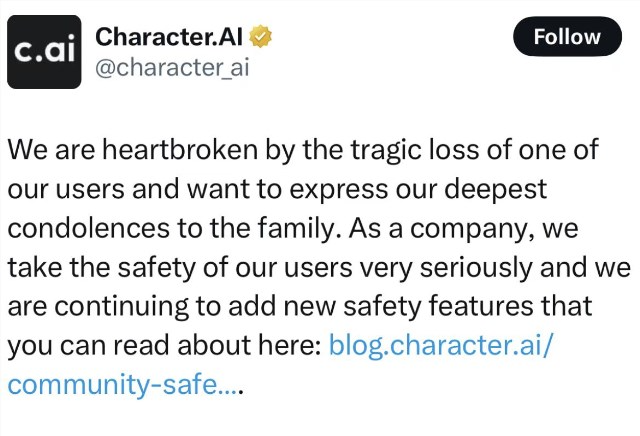The width and height of the screenshot is (640, 436).
Task: Click the tweet line starting 'We are heartbroken'
Action: coord(304,150)
